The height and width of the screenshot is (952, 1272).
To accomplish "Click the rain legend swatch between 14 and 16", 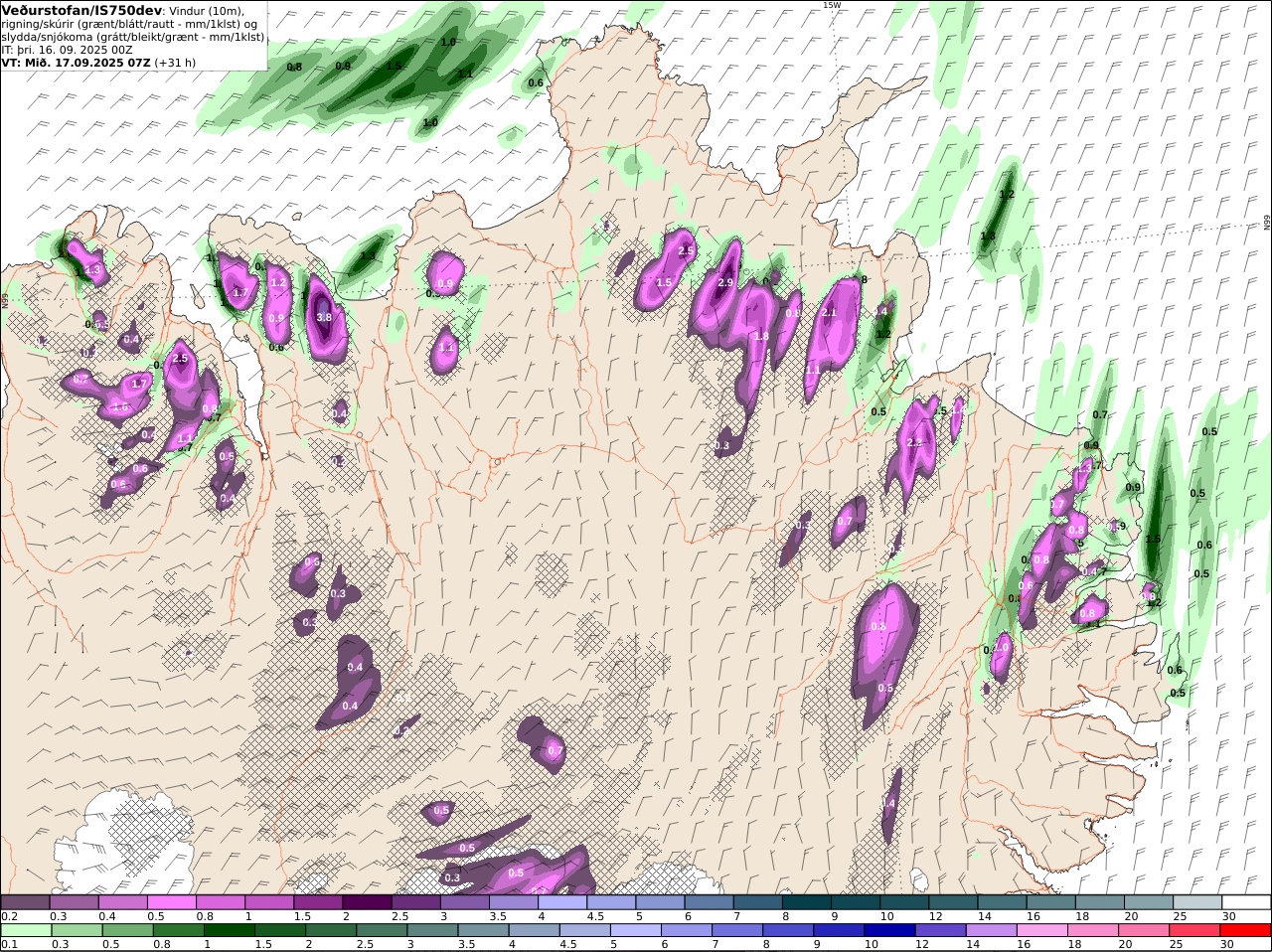I will click(x=994, y=930).
